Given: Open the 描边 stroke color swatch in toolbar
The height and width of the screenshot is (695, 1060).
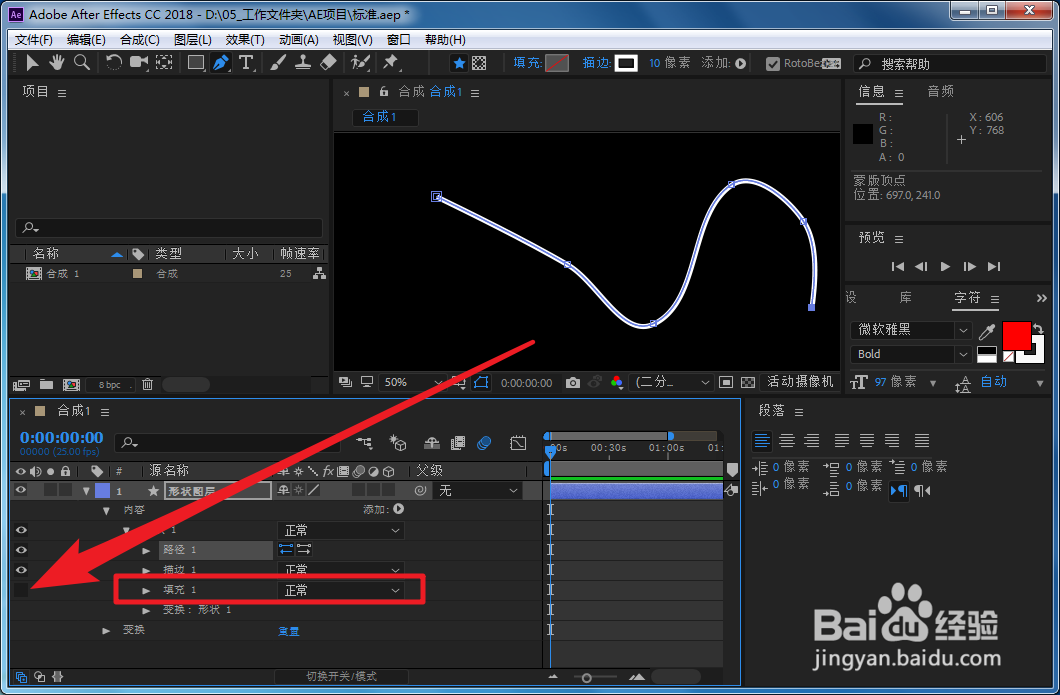Looking at the screenshot, I should tap(626, 64).
